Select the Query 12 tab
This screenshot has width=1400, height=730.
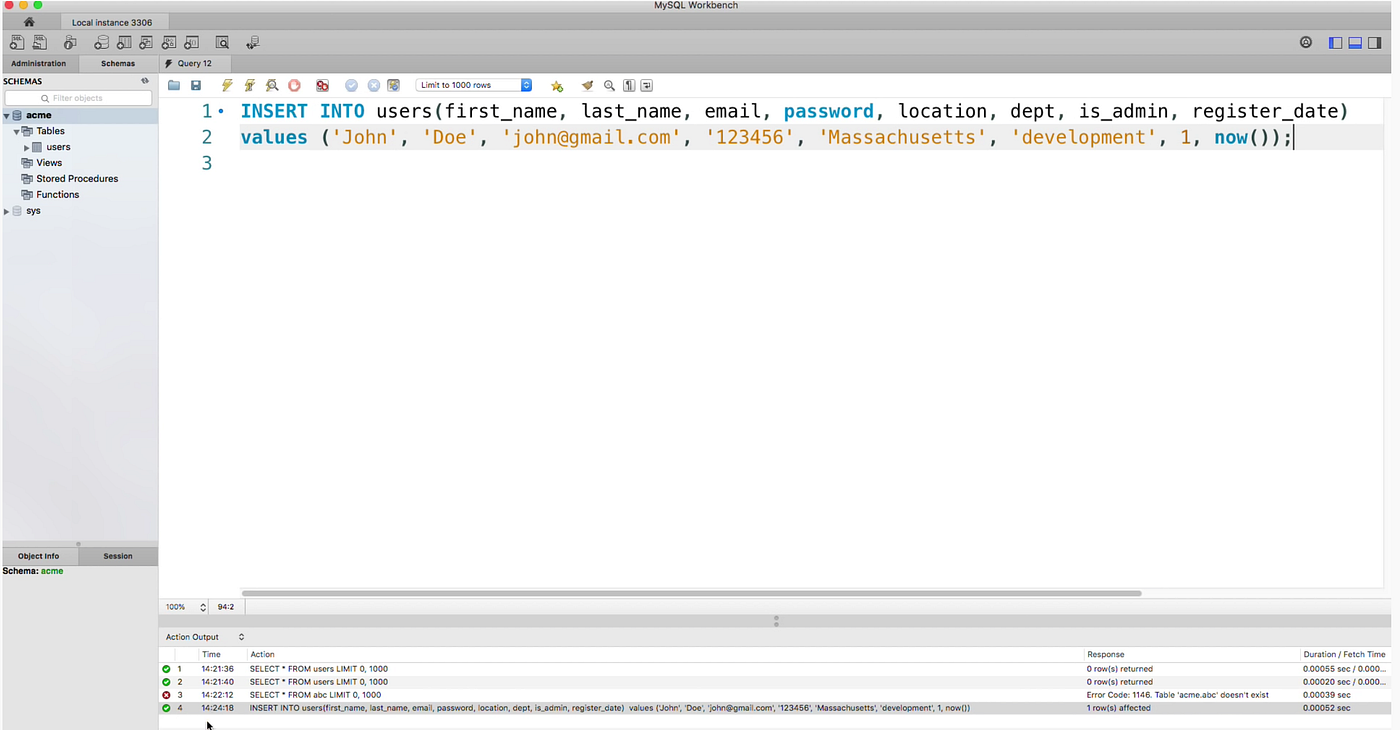(192, 62)
